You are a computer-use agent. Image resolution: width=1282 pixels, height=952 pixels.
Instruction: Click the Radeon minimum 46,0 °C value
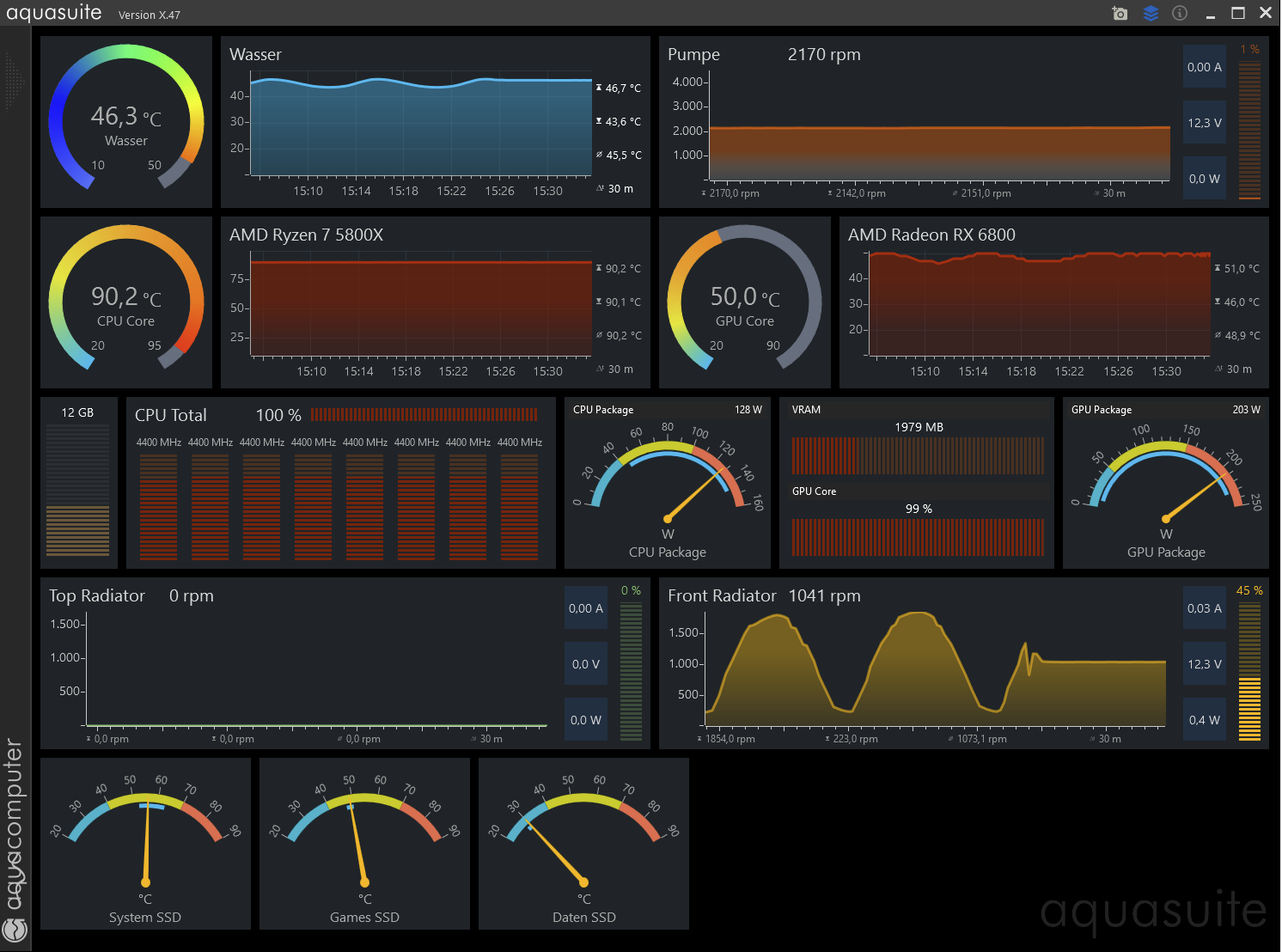coord(1242,302)
